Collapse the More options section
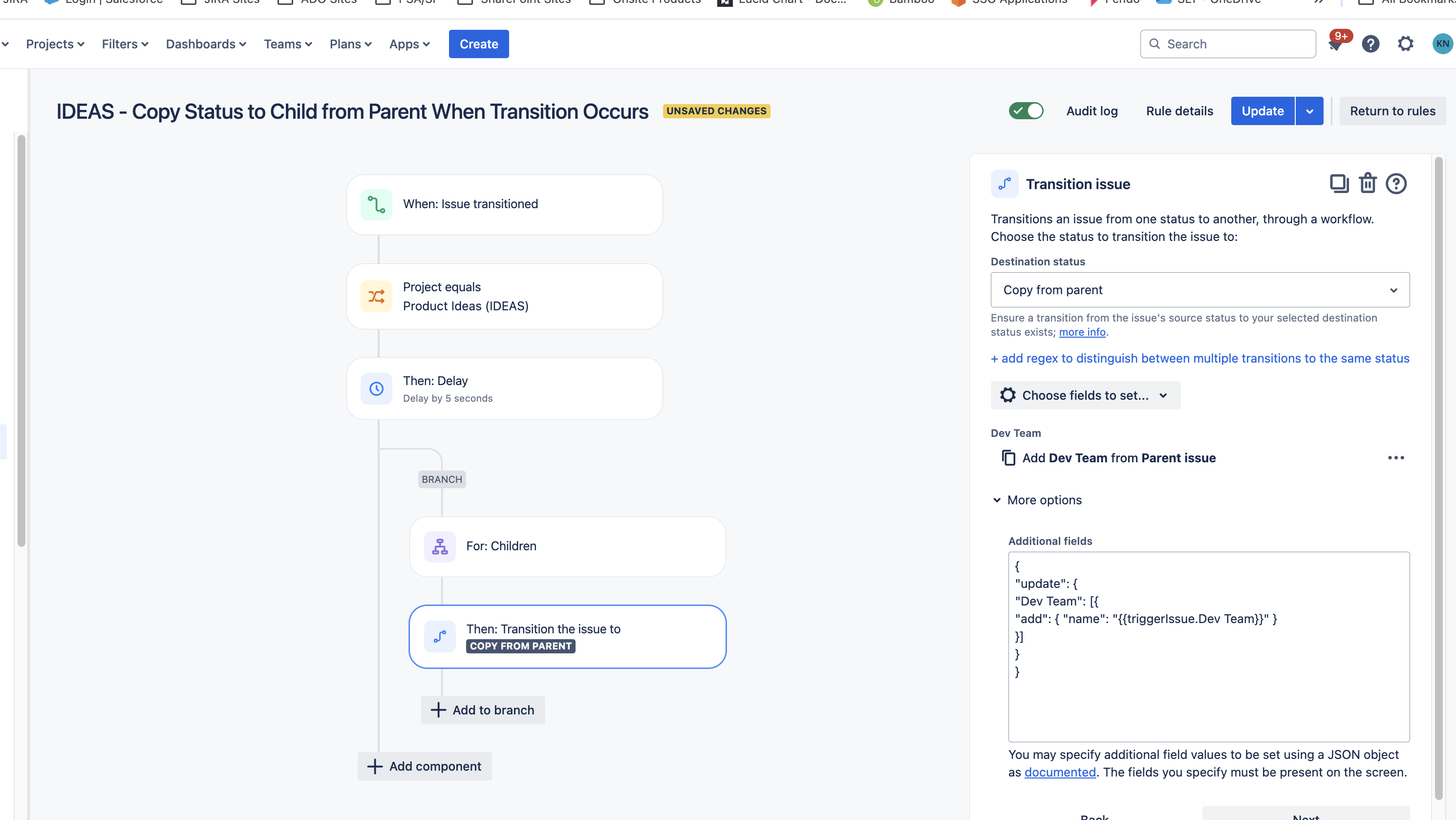Screen dimensions: 1456x820 coord(1037,500)
